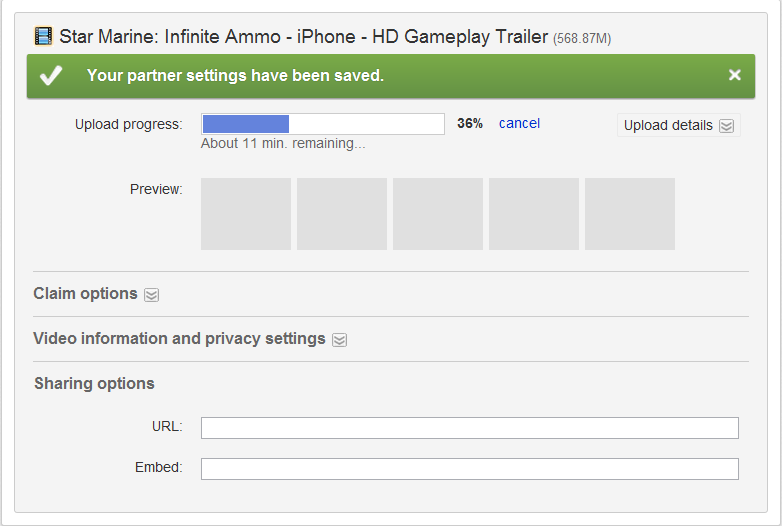
Task: Click the upload progress bar
Action: 323,124
